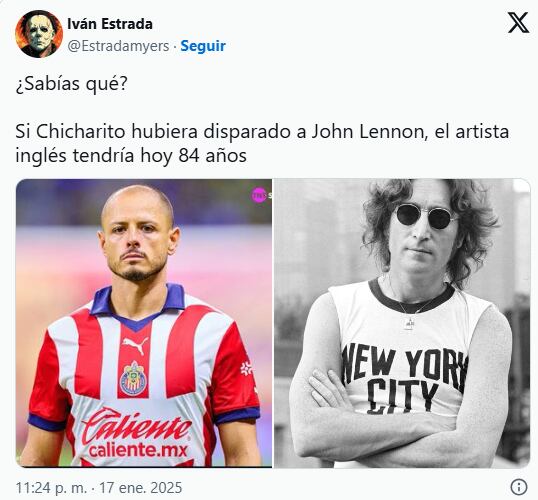Click the pink TNT watermark on left photo
This screenshot has height=500, width=538.
(x=259, y=195)
